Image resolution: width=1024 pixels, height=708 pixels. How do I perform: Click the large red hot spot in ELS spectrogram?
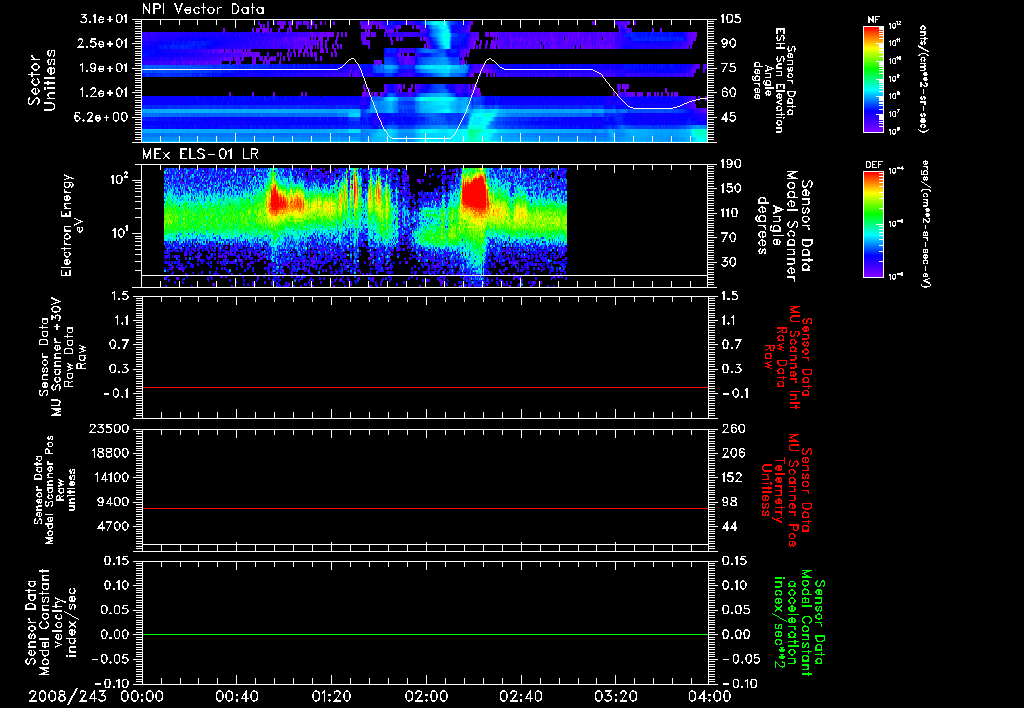[x=475, y=191]
